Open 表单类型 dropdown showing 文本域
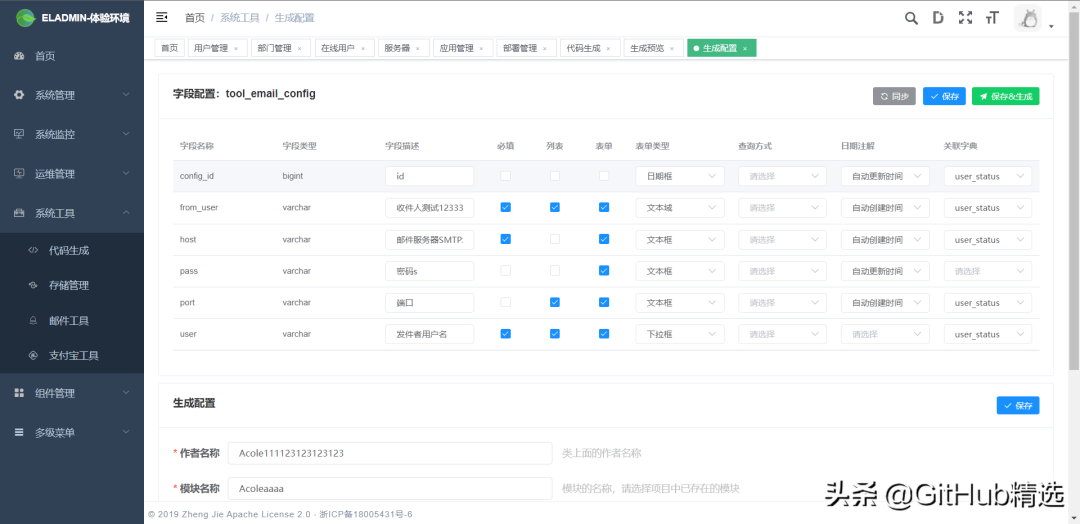The image size is (1080, 524). click(x=680, y=207)
